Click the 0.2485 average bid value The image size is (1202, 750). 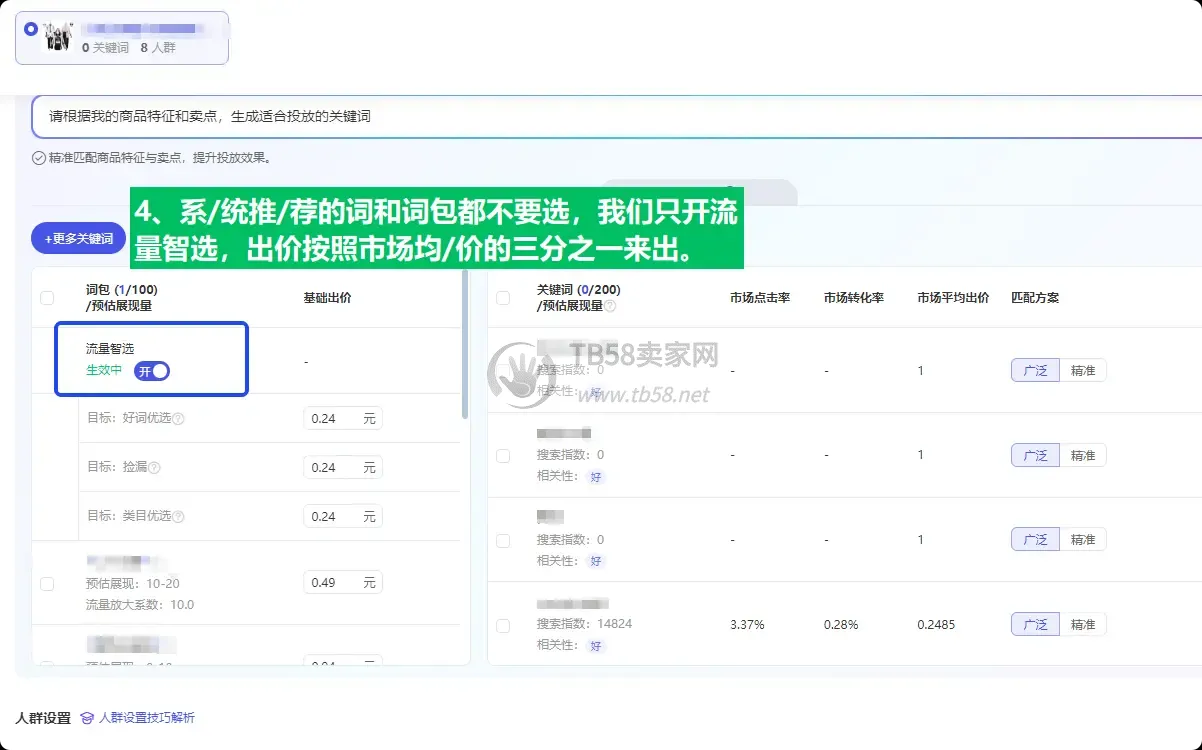pyautogui.click(x=936, y=624)
